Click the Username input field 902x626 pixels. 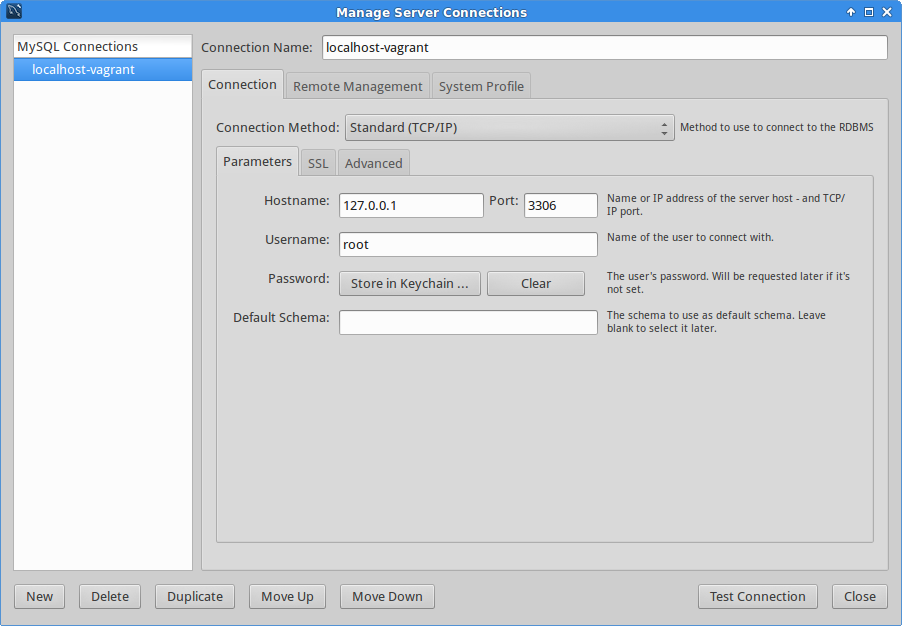pyautogui.click(x=468, y=245)
